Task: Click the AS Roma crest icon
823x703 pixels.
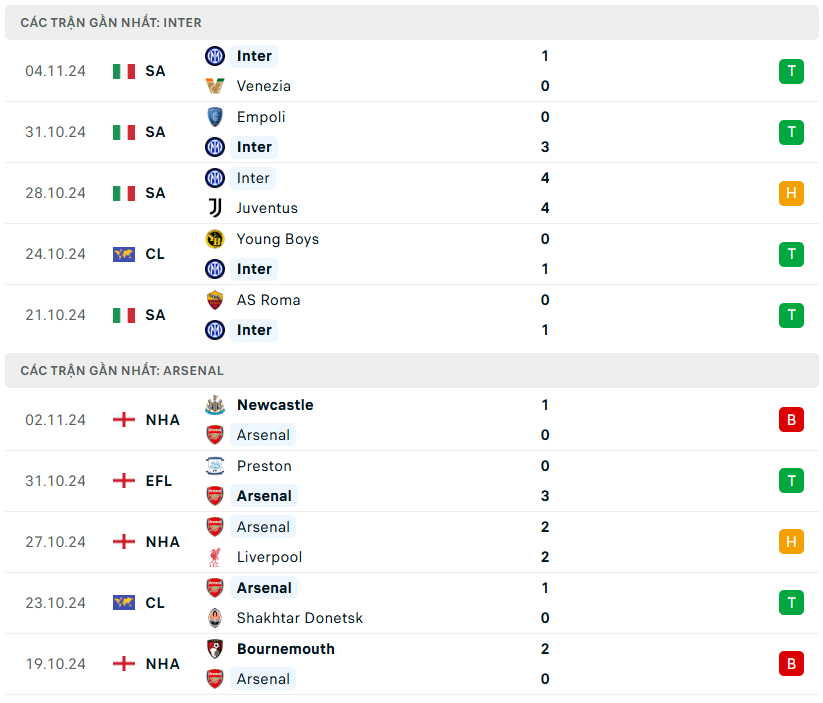Action: (x=215, y=300)
